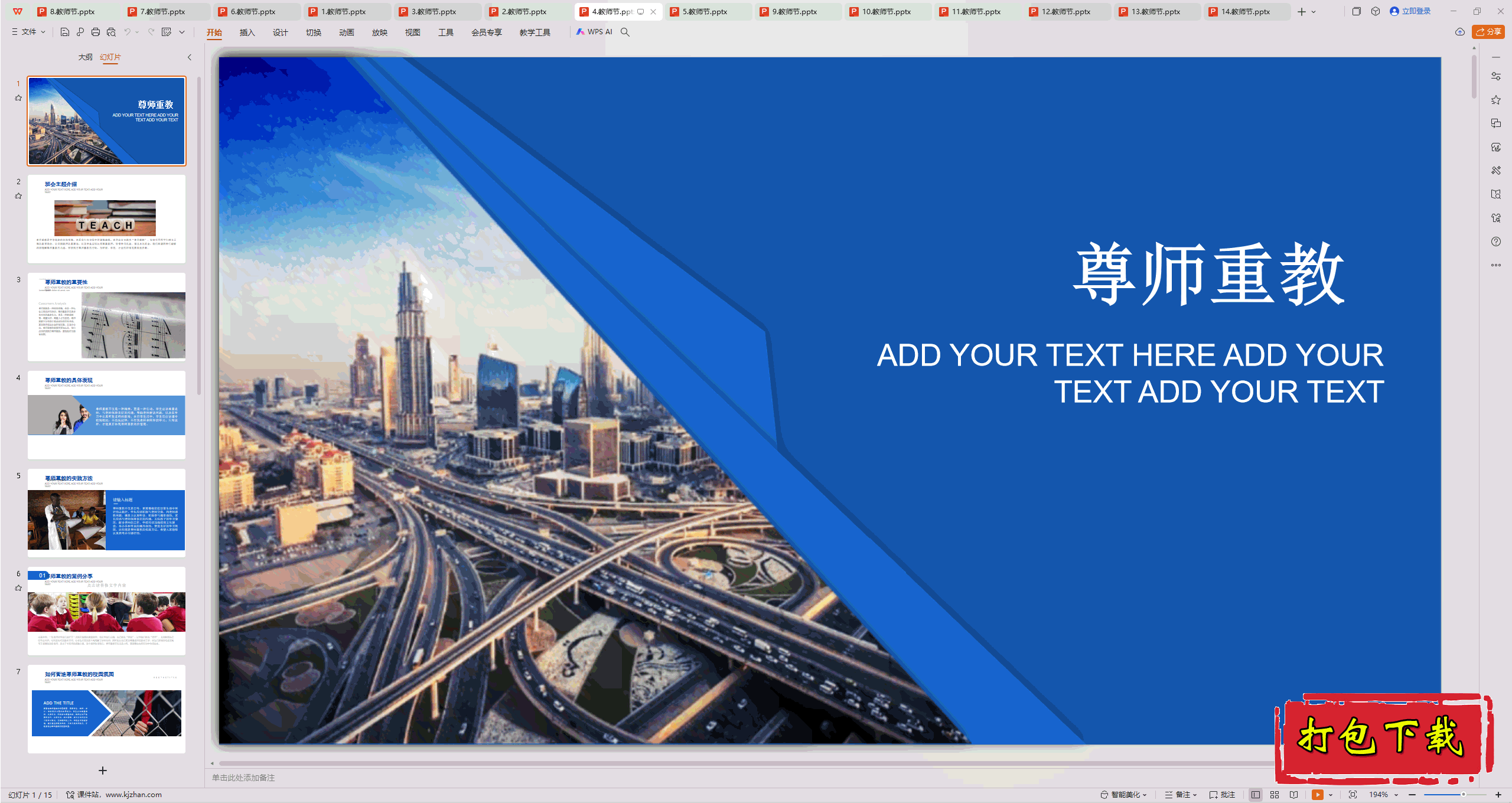1512x803 pixels.
Task: Click the help question-mark icon in right sidebar
Action: 1496,241
